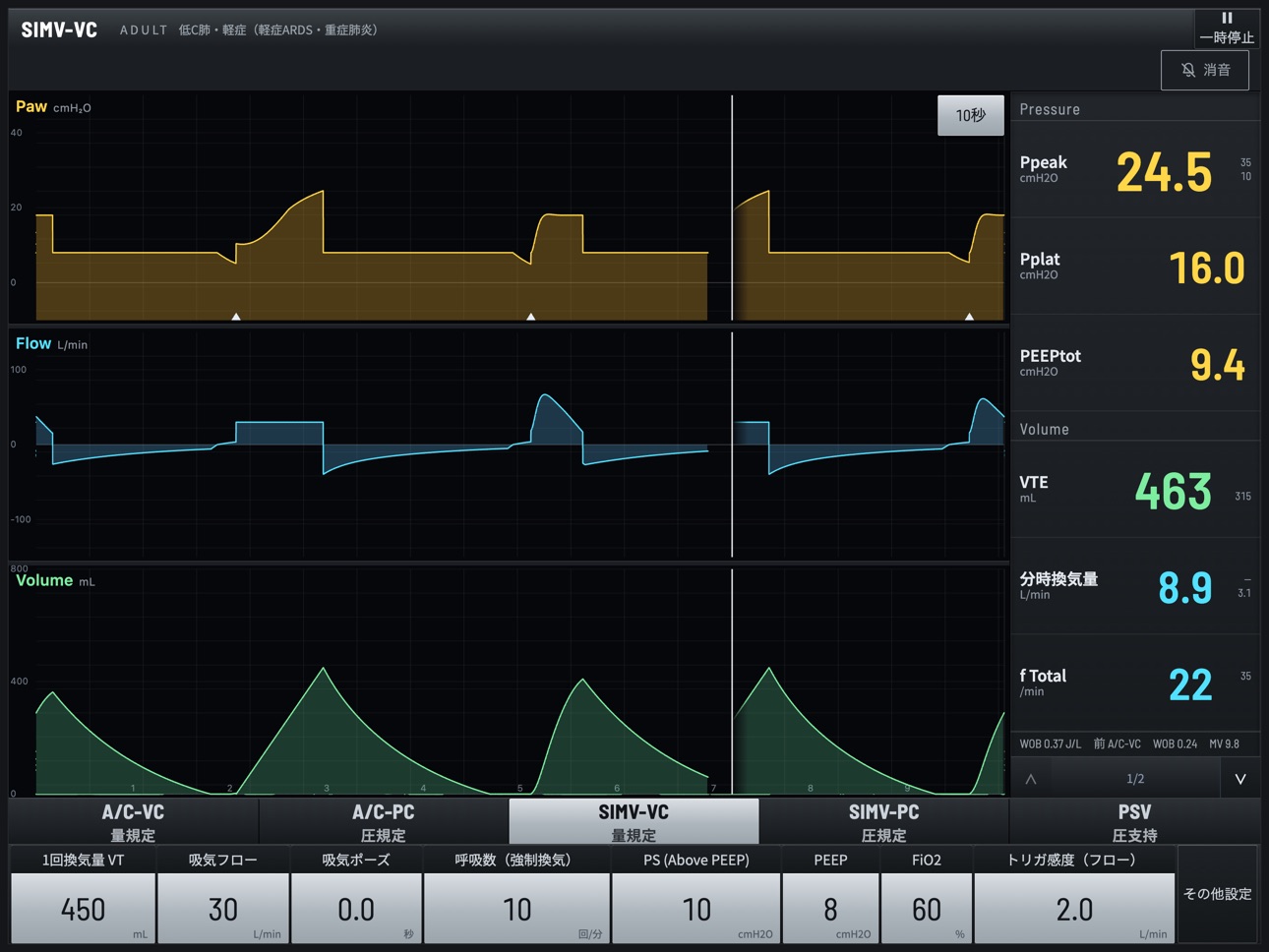This screenshot has height=952, width=1269.
Task: Click the VTE alarm limit 315
Action: [x=1243, y=497]
